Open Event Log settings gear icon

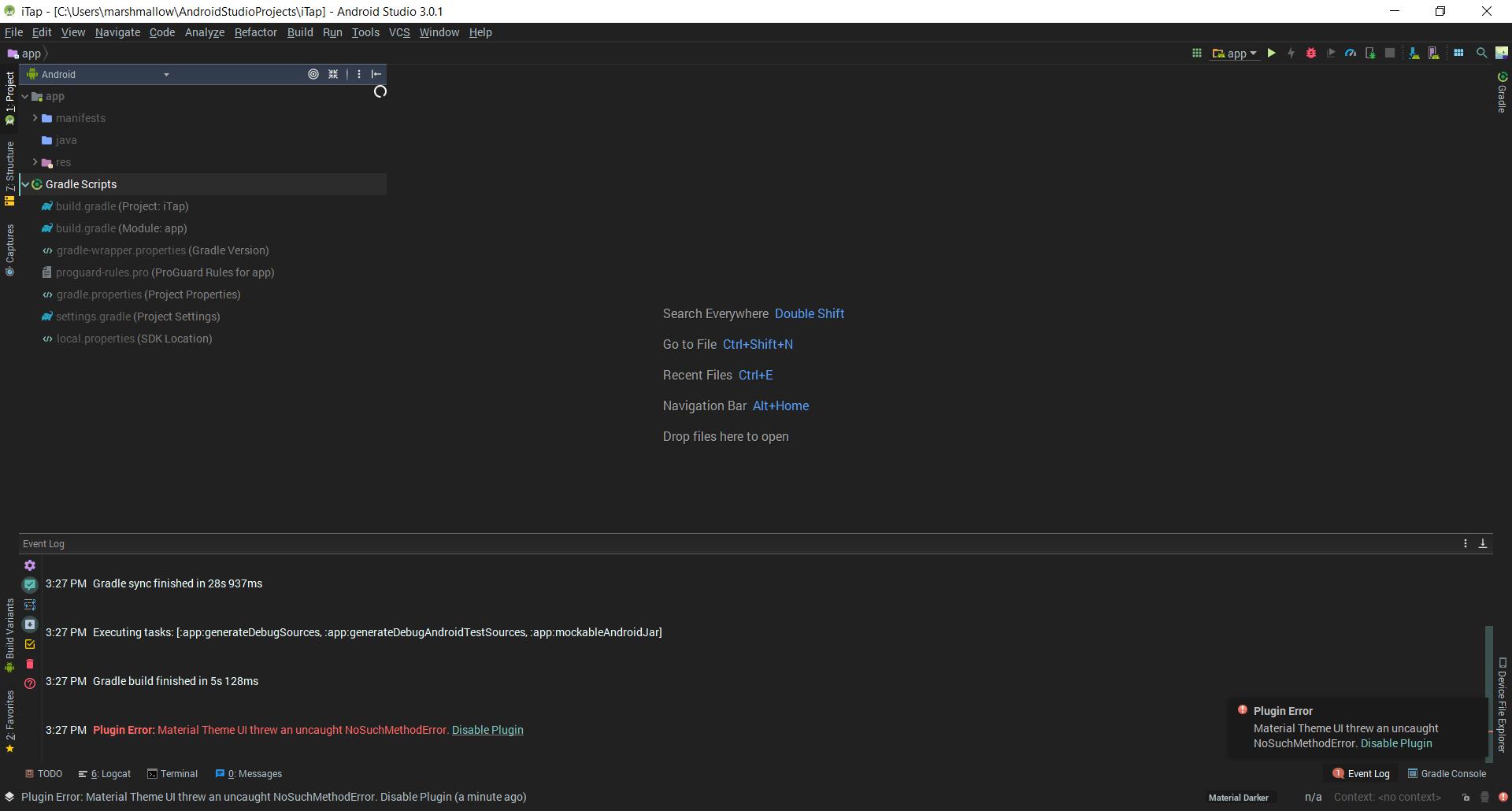[30, 565]
